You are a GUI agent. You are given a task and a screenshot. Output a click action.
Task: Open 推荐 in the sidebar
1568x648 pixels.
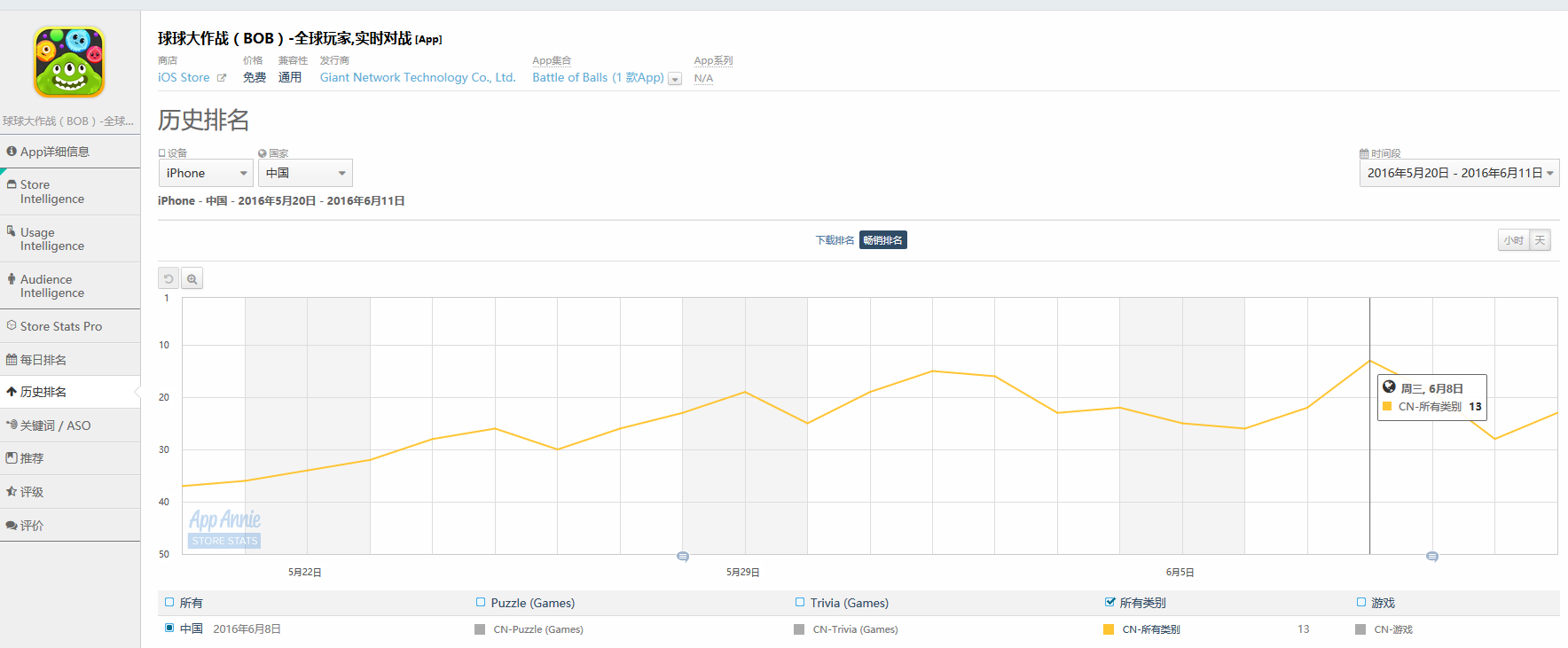click(x=70, y=458)
